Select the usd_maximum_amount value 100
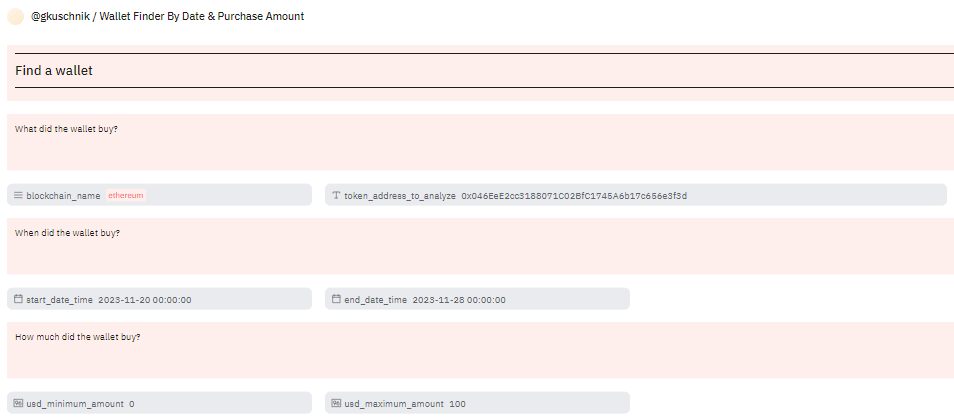 (x=458, y=404)
